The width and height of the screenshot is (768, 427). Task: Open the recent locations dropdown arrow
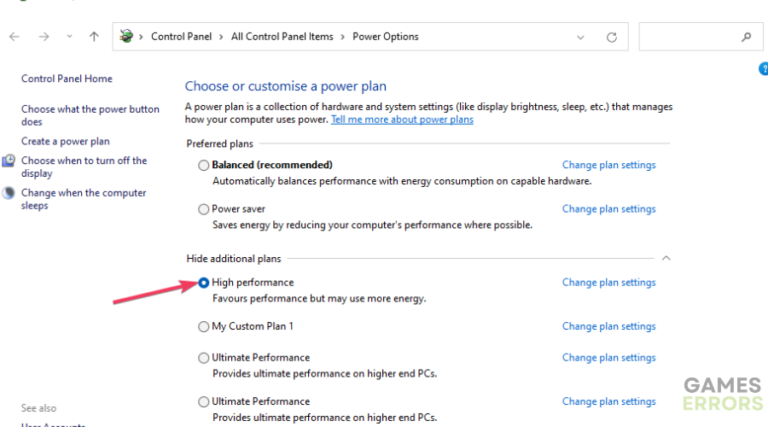[69, 37]
